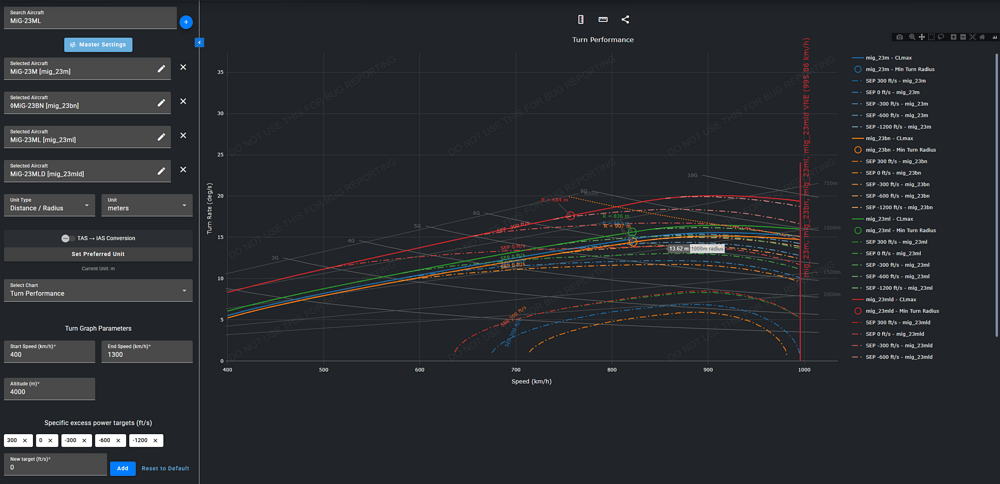Open the Unit Type dropdown
Image resolution: width=1000 pixels, height=484 pixels.
tap(50, 205)
